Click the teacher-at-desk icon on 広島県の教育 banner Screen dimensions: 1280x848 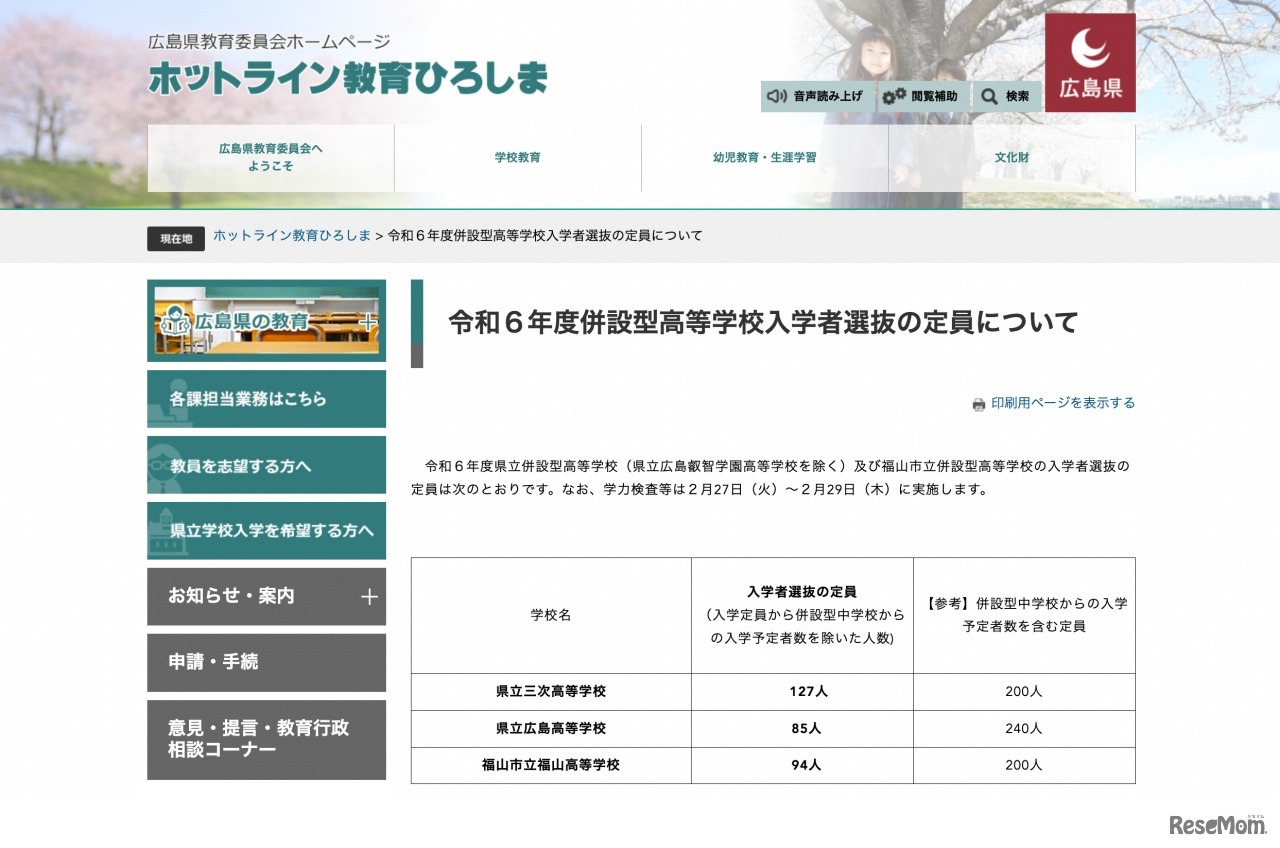click(x=175, y=322)
